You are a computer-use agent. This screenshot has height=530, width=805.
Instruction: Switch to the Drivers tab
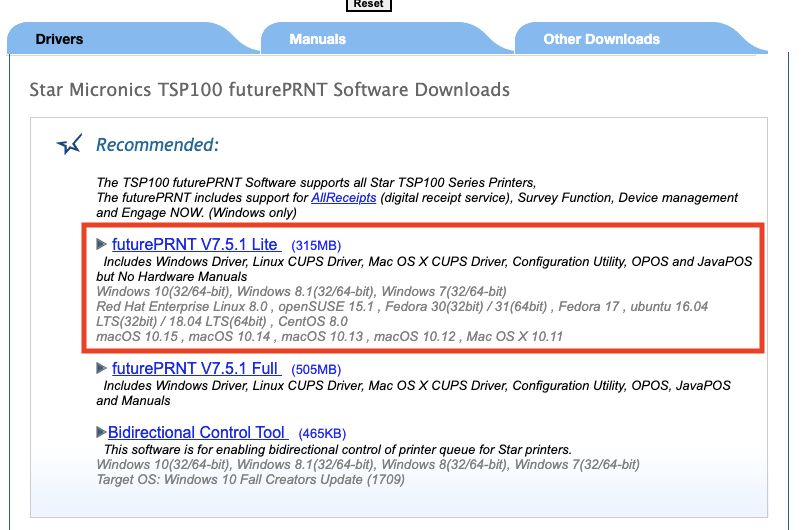tap(60, 39)
